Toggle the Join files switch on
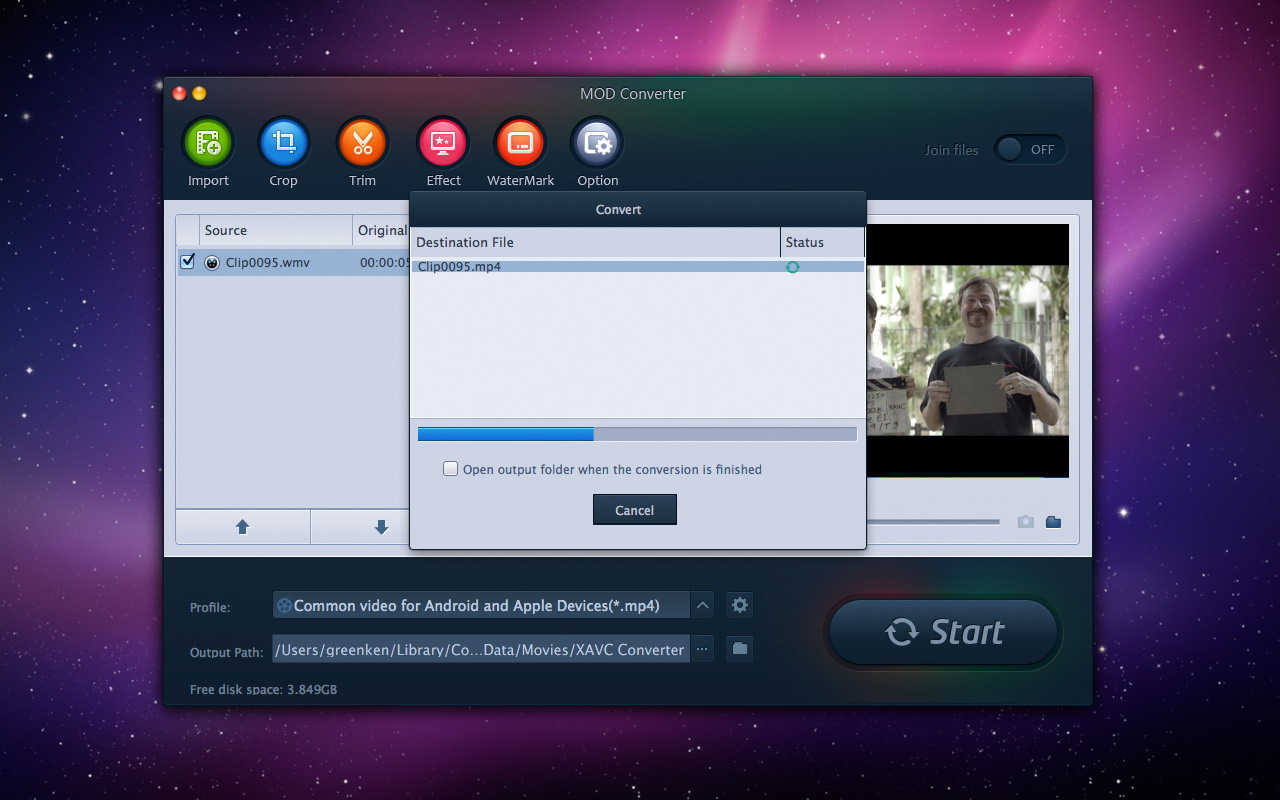1280x800 pixels. click(x=1030, y=149)
